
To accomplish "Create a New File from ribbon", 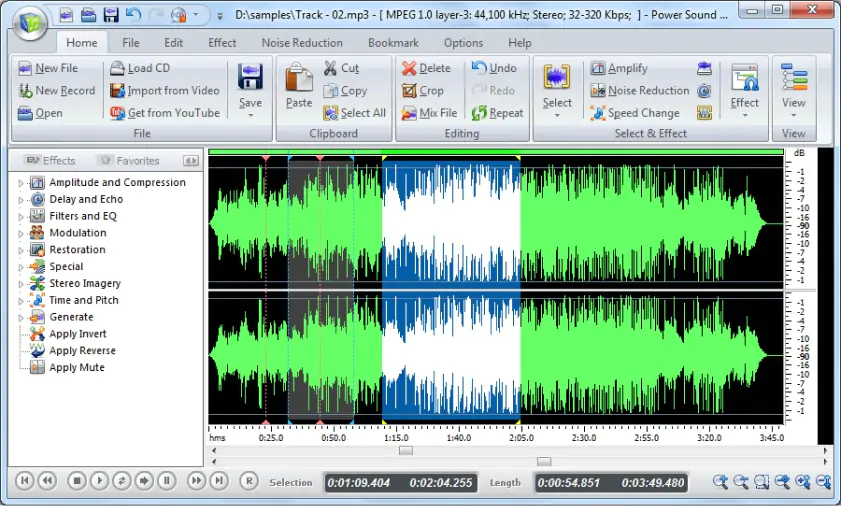I will 48,68.
